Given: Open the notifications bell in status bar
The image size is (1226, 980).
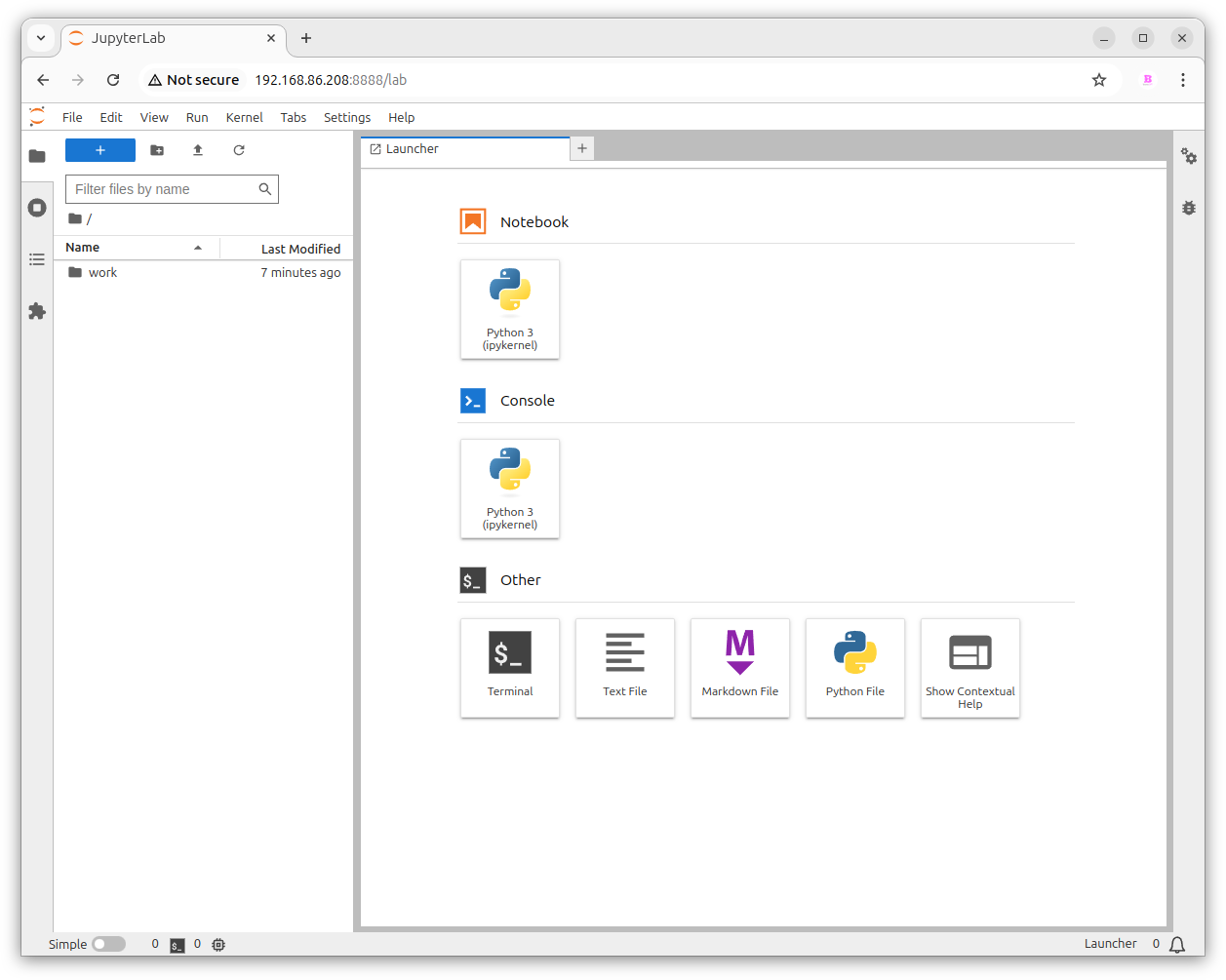Looking at the screenshot, I should coord(1177,944).
